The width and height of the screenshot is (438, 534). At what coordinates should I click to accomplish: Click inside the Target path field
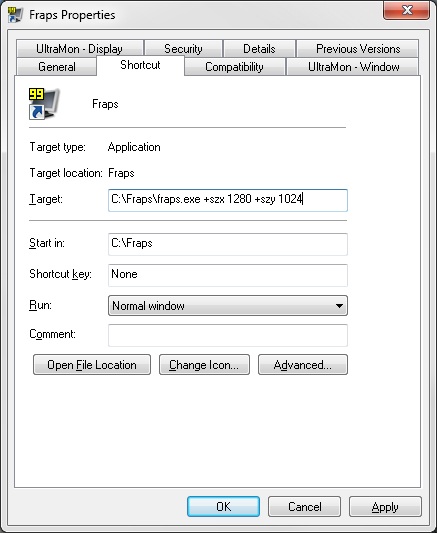(228, 200)
